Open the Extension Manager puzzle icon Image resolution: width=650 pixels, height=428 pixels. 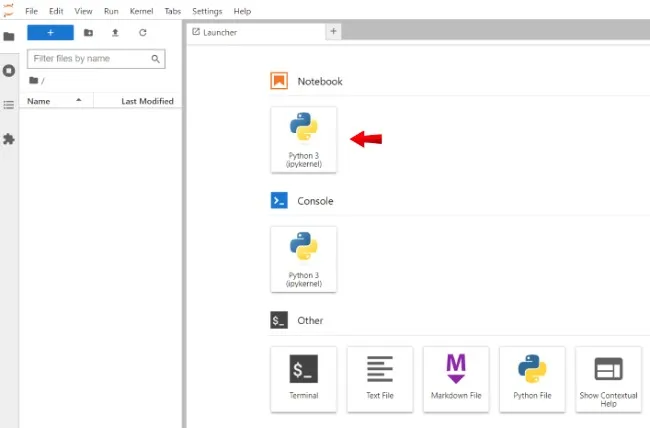[9, 139]
